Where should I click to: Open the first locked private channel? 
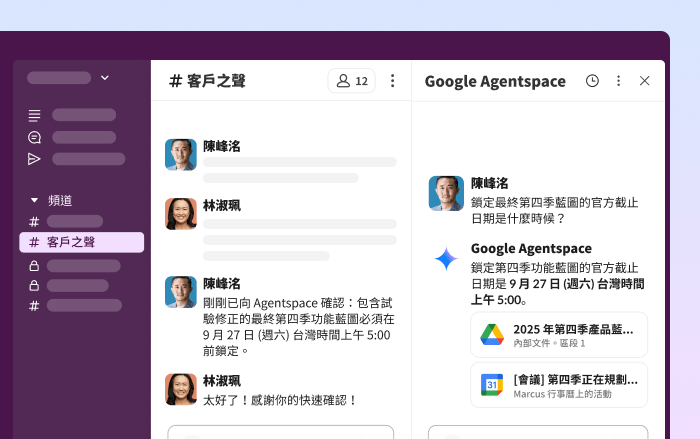point(81,266)
